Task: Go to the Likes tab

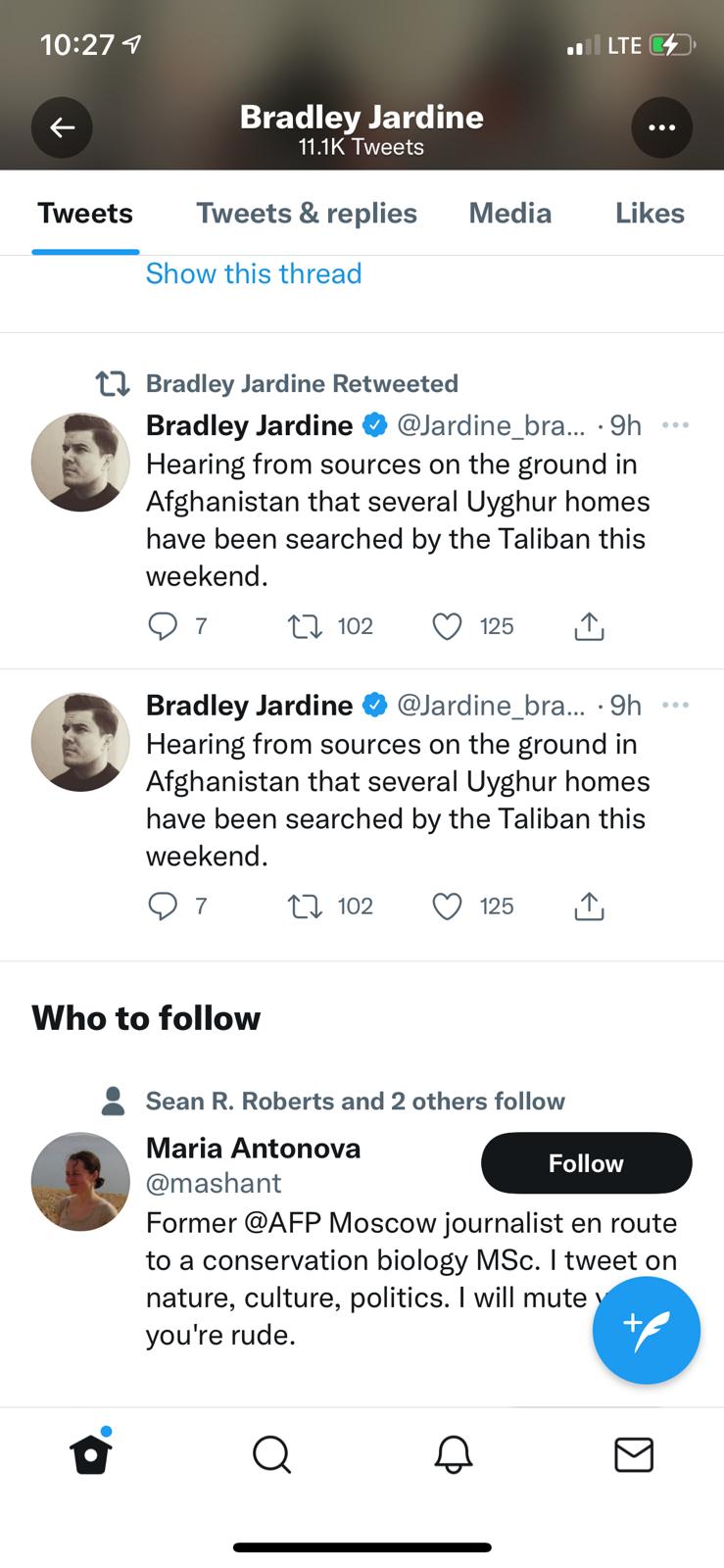Action: click(x=650, y=214)
